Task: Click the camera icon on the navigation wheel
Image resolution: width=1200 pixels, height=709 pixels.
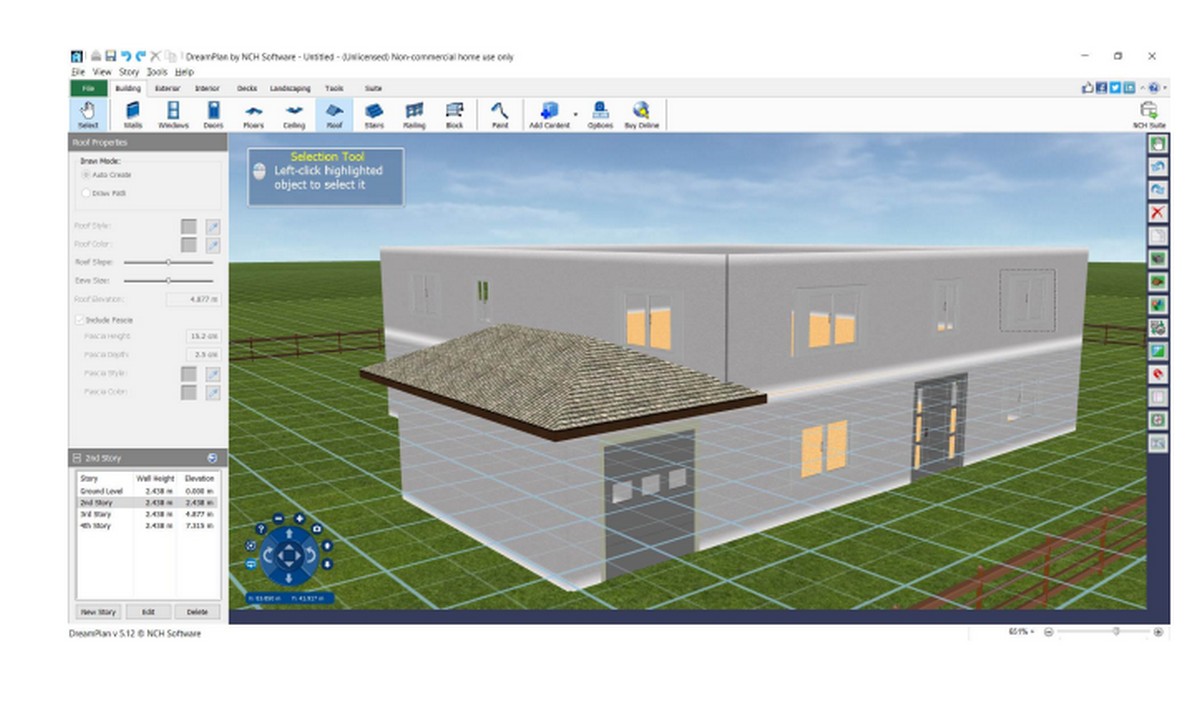Action: 317,528
